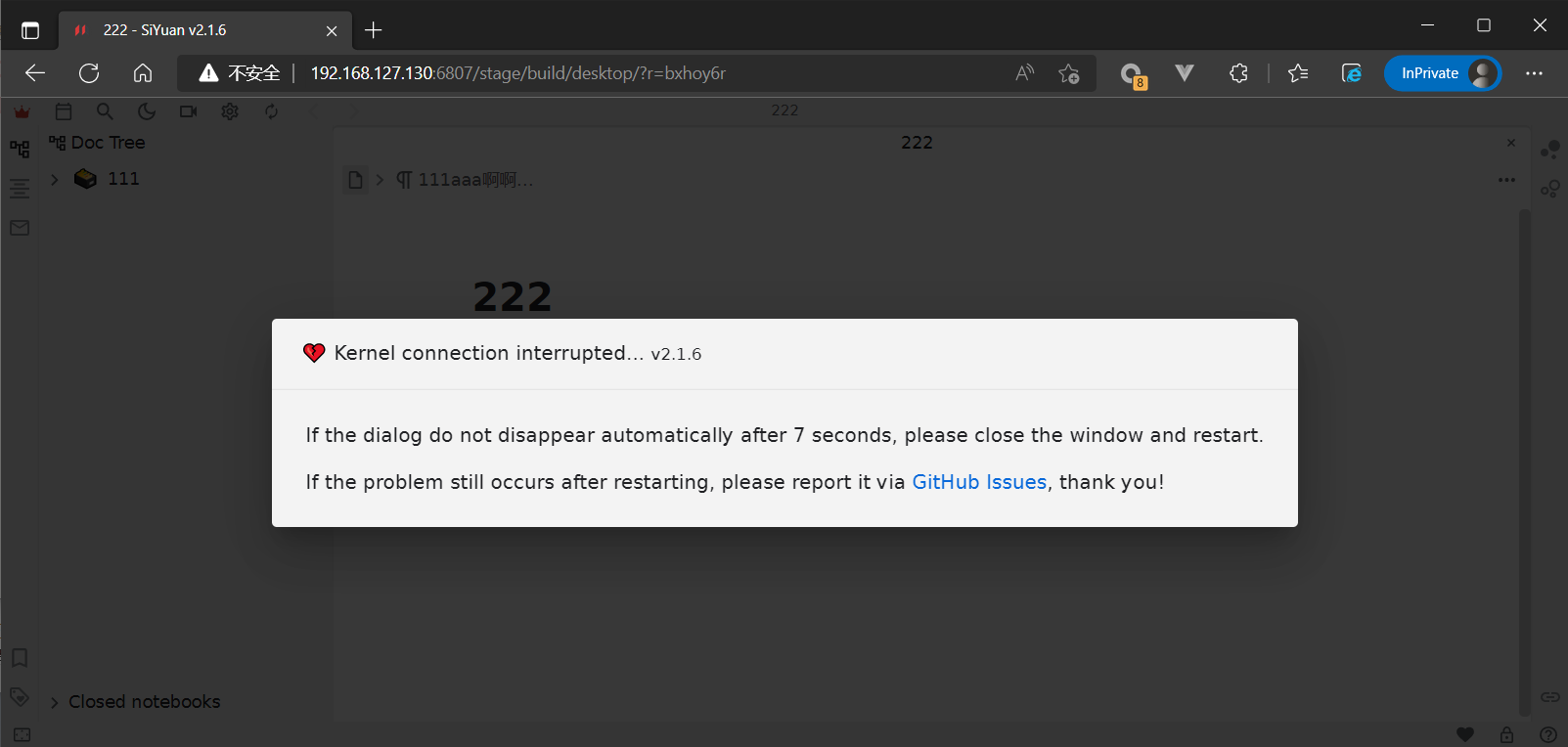This screenshot has height=747, width=1568.
Task: Select the 222 document tab
Action: (x=917, y=143)
